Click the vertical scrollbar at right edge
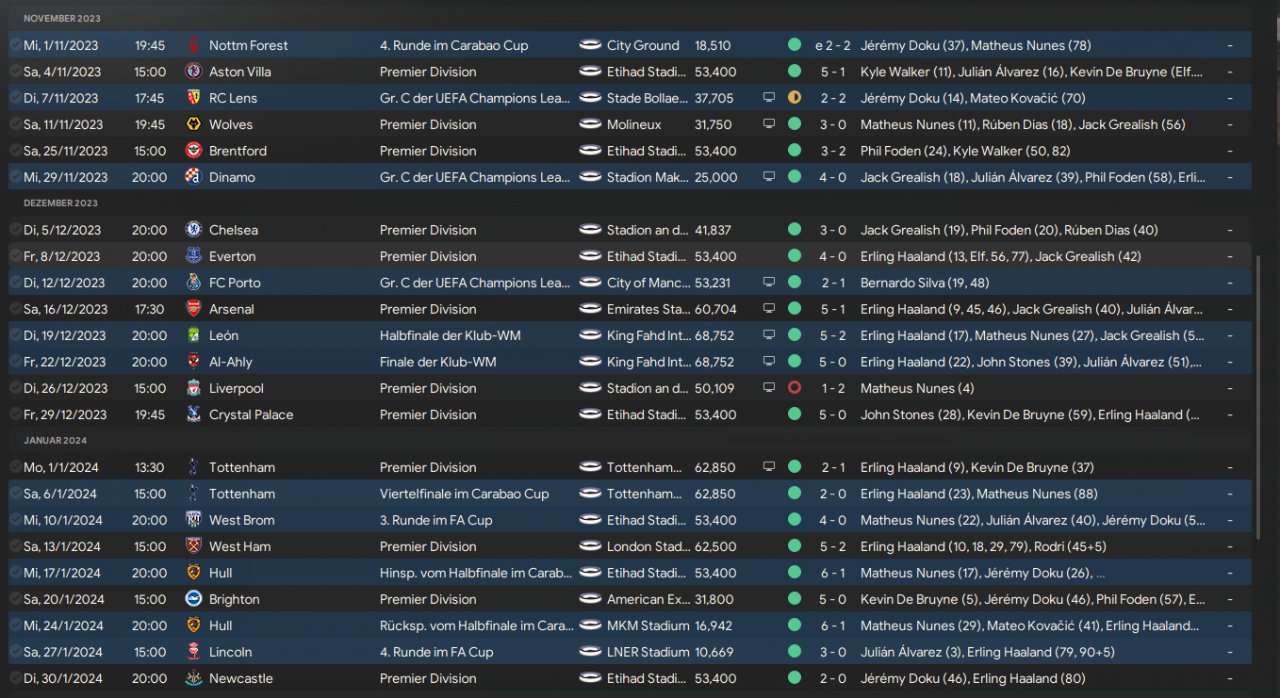 tap(1259, 396)
